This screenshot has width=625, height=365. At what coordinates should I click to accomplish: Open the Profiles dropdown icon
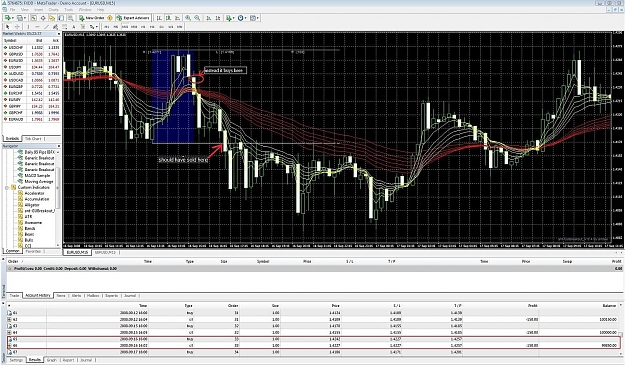(21, 18)
